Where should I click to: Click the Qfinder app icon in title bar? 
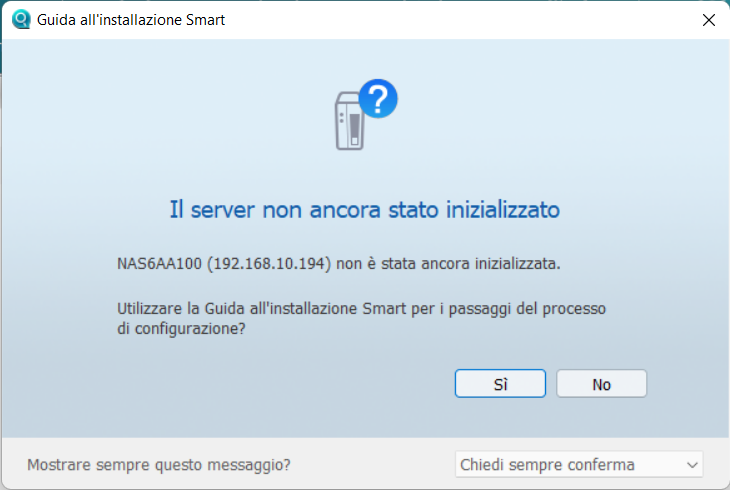21,20
